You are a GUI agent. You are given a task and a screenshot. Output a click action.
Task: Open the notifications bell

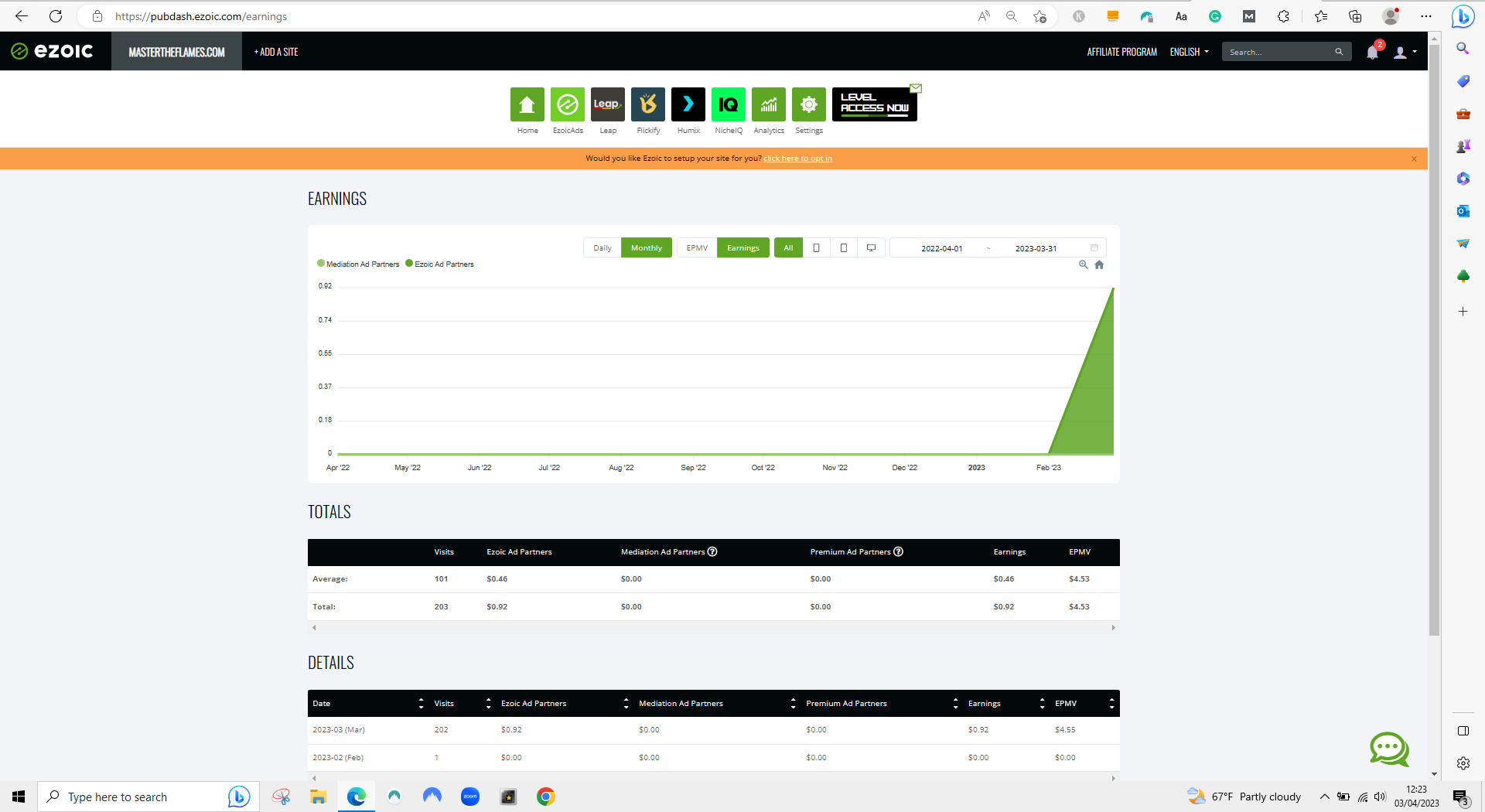pos(1372,52)
